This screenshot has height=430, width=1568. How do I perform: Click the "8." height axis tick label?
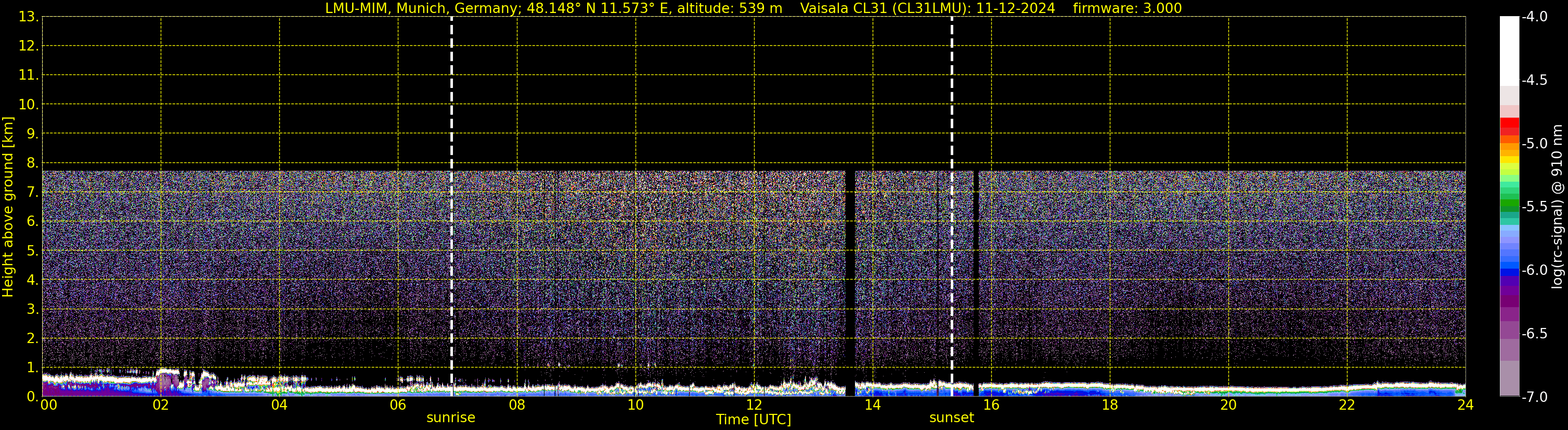tap(32, 162)
